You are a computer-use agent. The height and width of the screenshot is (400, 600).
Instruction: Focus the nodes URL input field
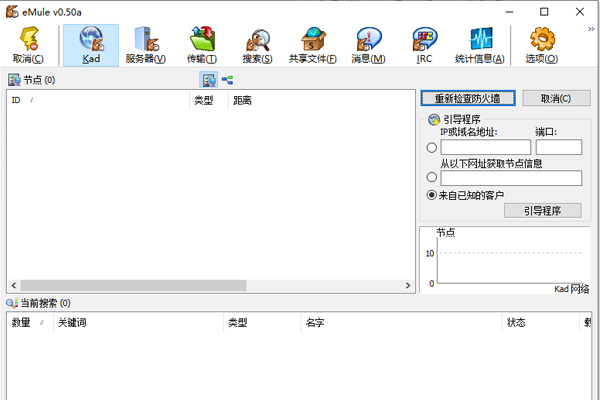coord(511,178)
